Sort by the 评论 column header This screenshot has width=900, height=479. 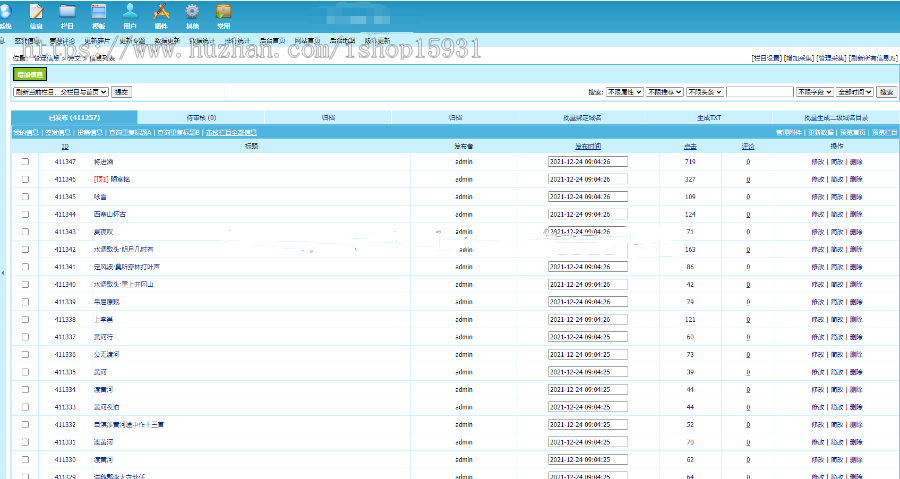pos(748,147)
